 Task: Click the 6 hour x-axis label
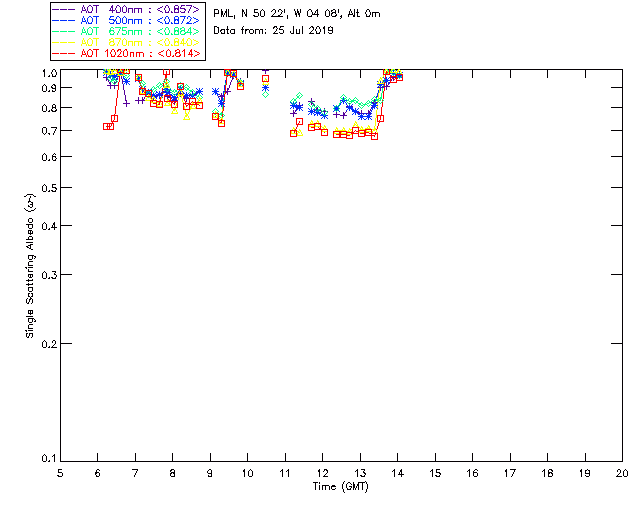[98, 473]
